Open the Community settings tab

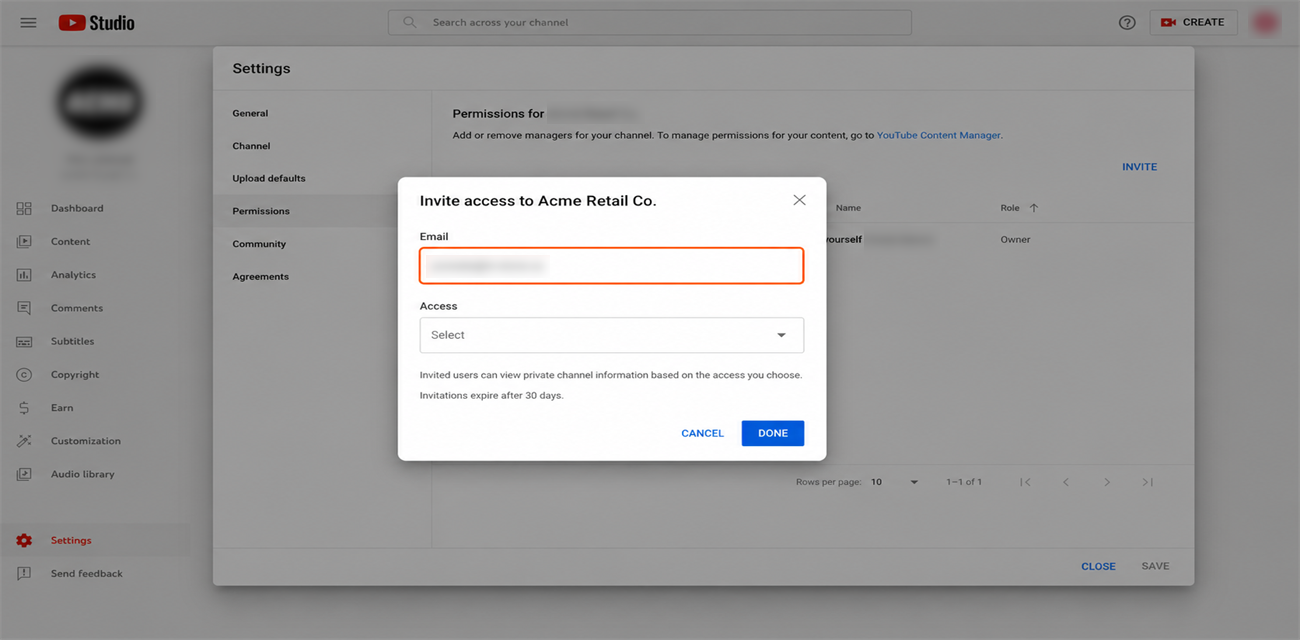[x=259, y=244]
